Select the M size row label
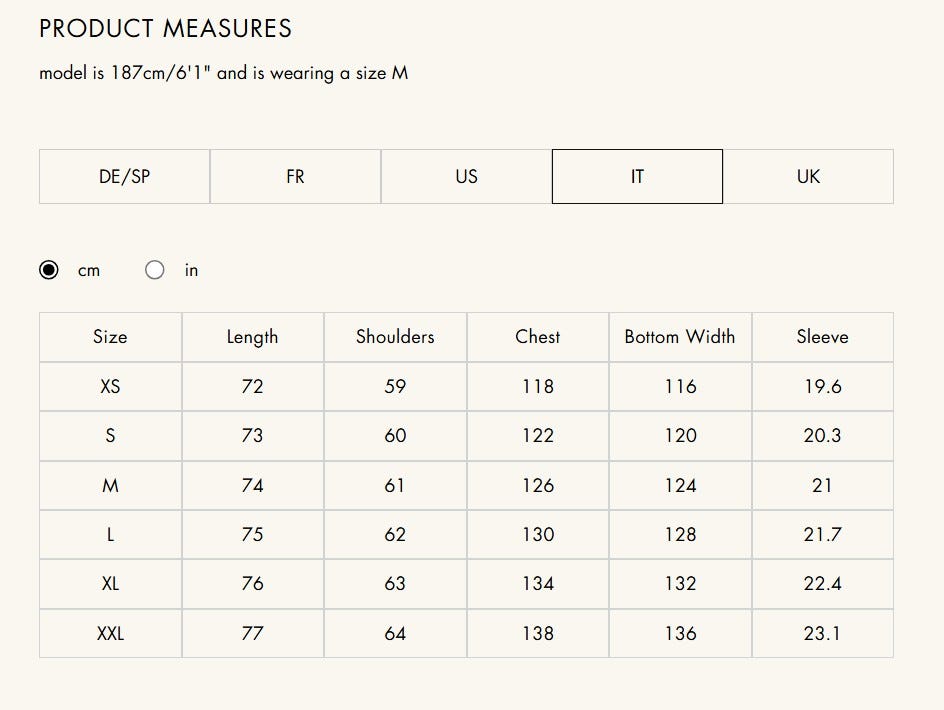 (110, 485)
